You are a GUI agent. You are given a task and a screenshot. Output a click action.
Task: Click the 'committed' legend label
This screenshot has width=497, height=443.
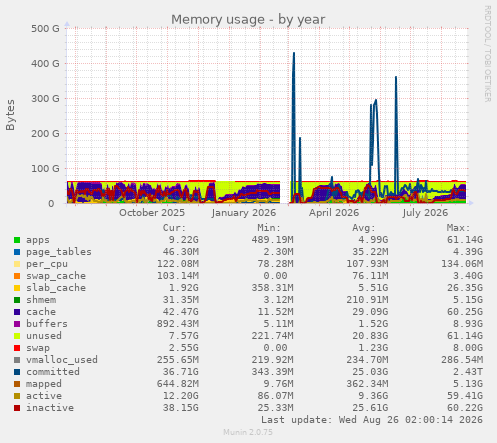[53, 372]
